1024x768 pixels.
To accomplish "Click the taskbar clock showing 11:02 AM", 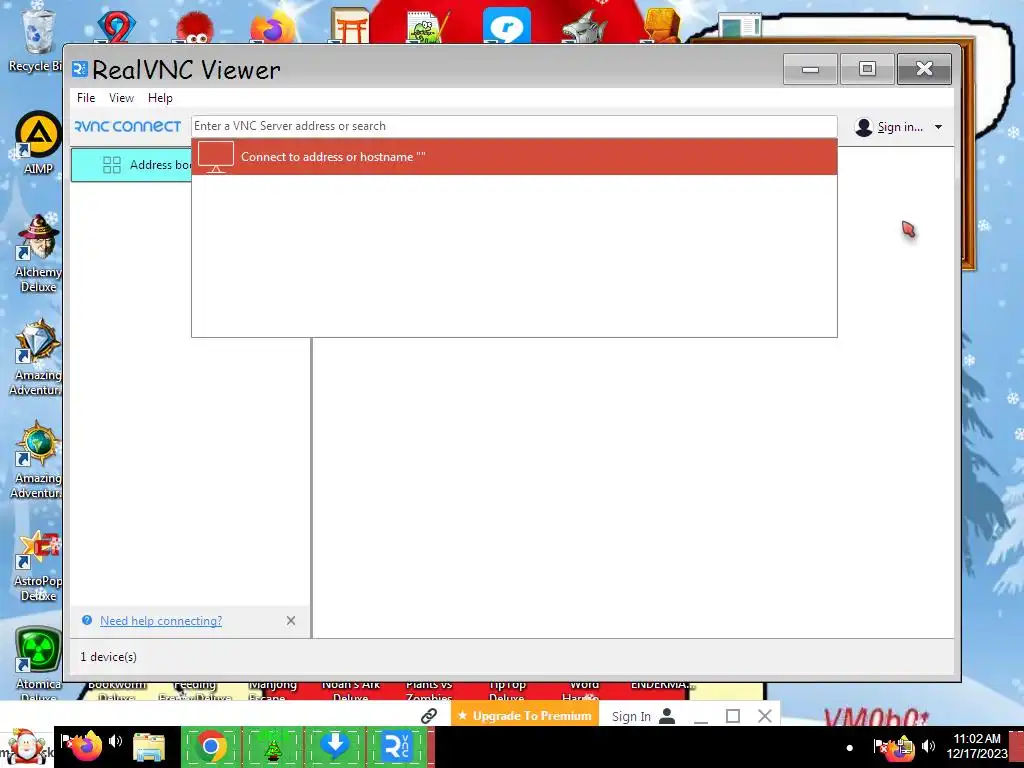I will click(976, 746).
